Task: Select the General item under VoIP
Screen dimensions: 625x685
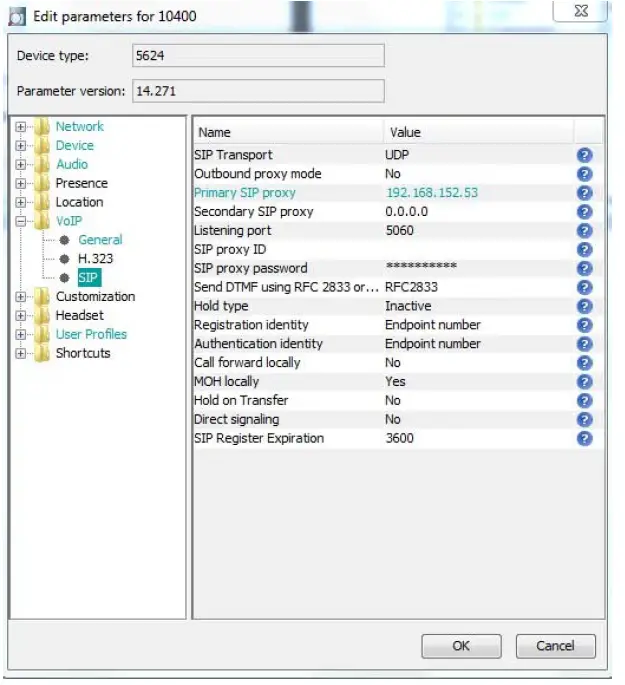Action: (100, 240)
